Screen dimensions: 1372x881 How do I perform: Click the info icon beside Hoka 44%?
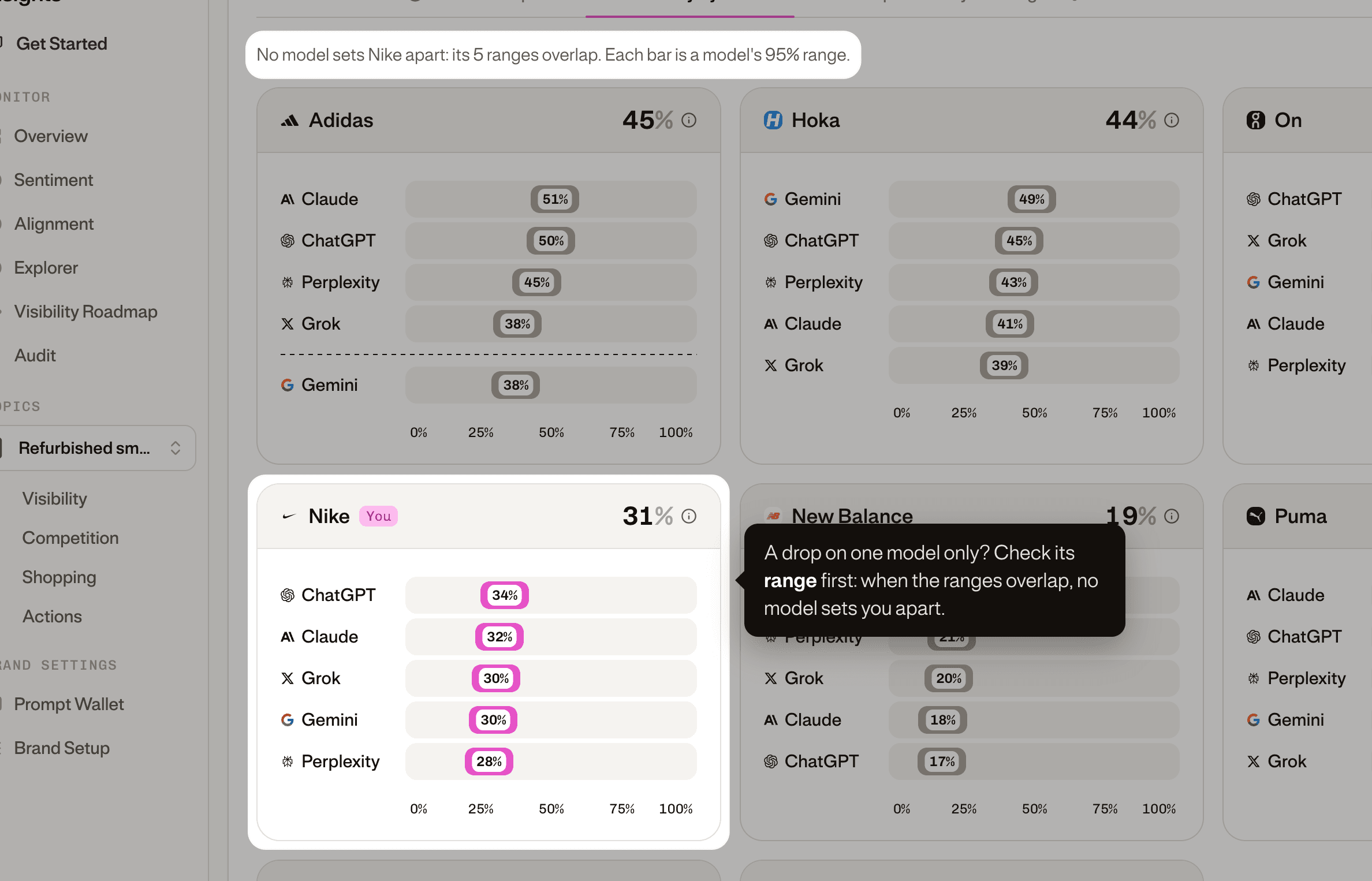1172,120
